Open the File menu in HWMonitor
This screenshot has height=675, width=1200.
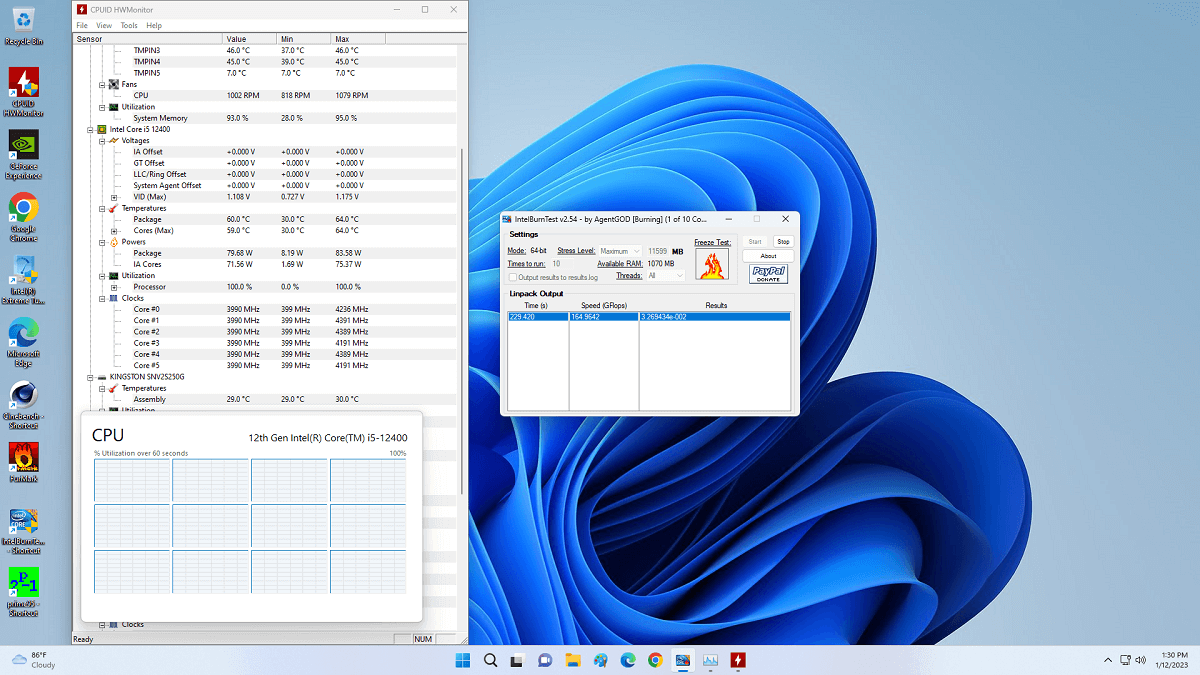coord(82,25)
